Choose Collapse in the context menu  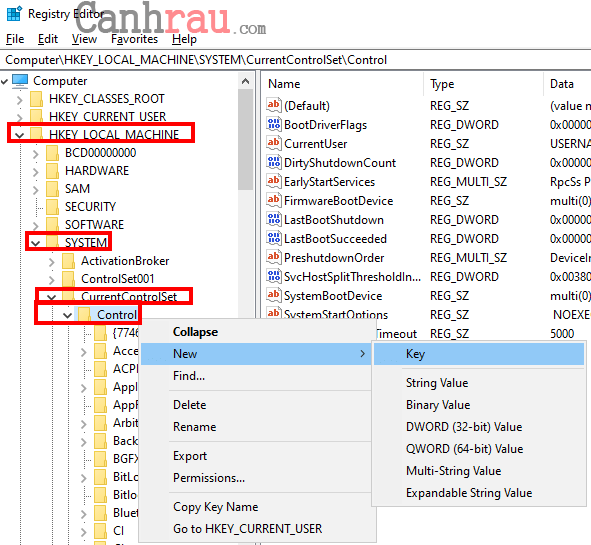pos(256,332)
